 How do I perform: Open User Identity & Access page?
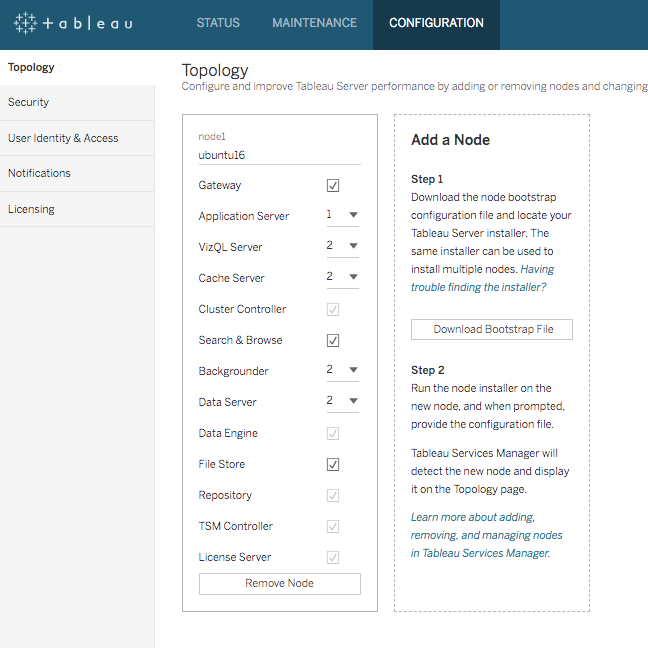tap(77, 138)
